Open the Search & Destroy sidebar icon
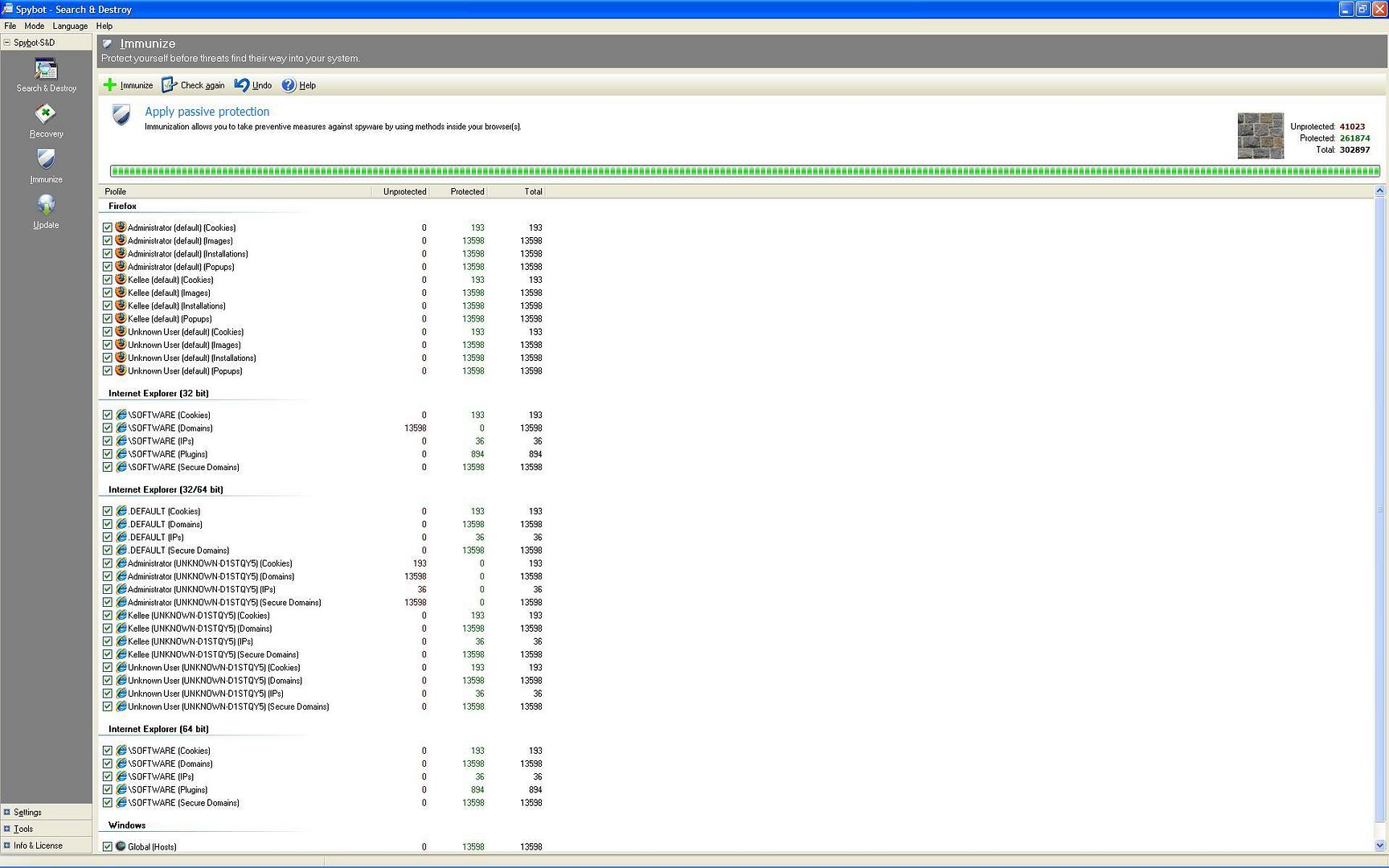This screenshot has height=868, width=1389. [x=46, y=70]
